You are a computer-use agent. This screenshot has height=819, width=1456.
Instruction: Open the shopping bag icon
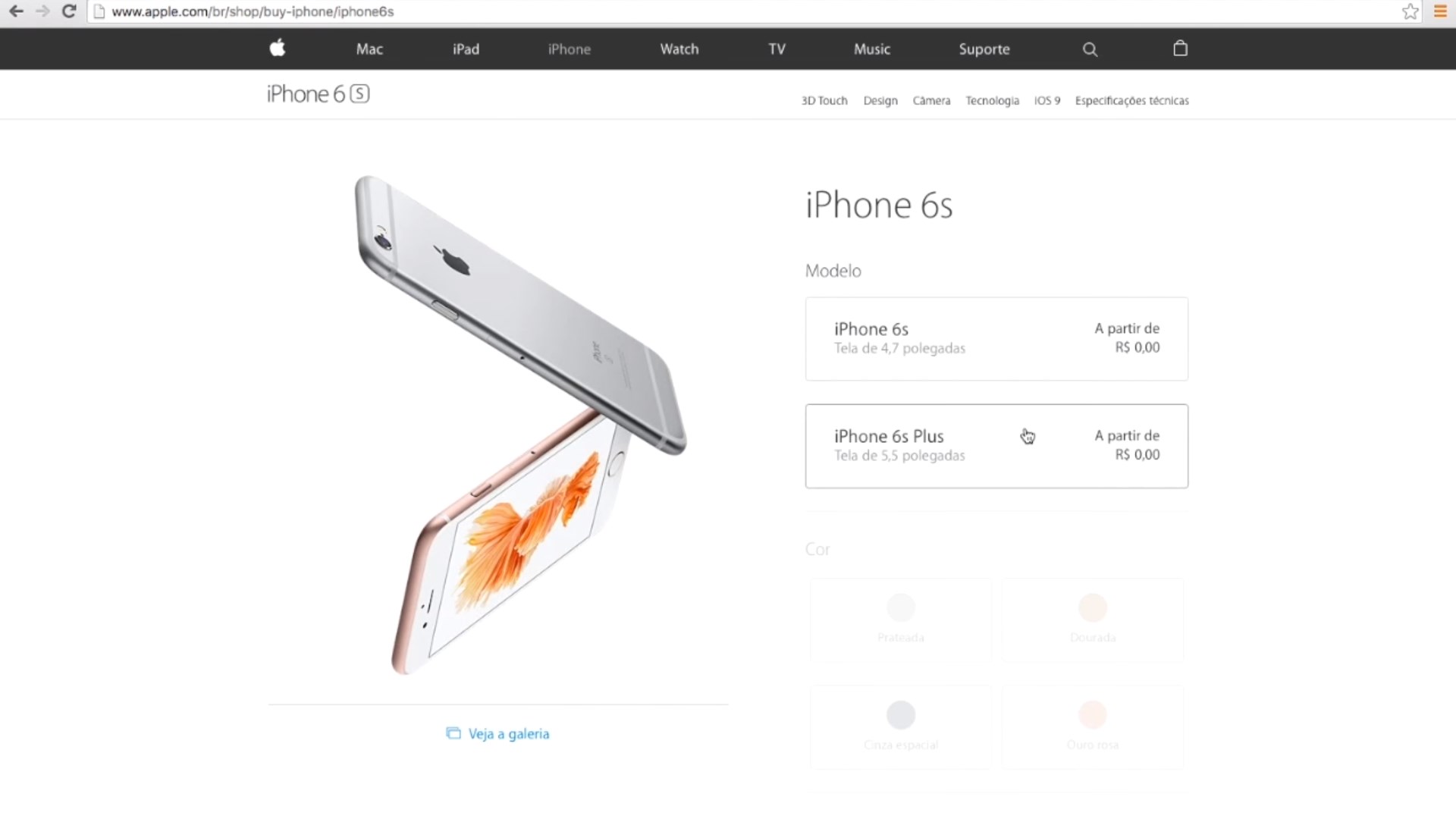pyautogui.click(x=1180, y=49)
